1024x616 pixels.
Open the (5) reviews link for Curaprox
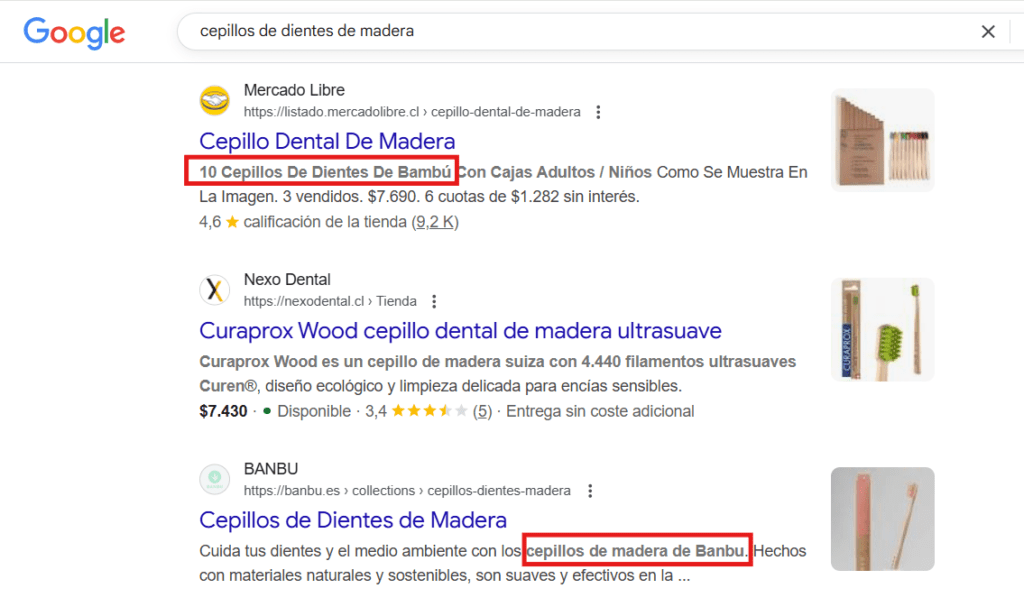tap(482, 411)
